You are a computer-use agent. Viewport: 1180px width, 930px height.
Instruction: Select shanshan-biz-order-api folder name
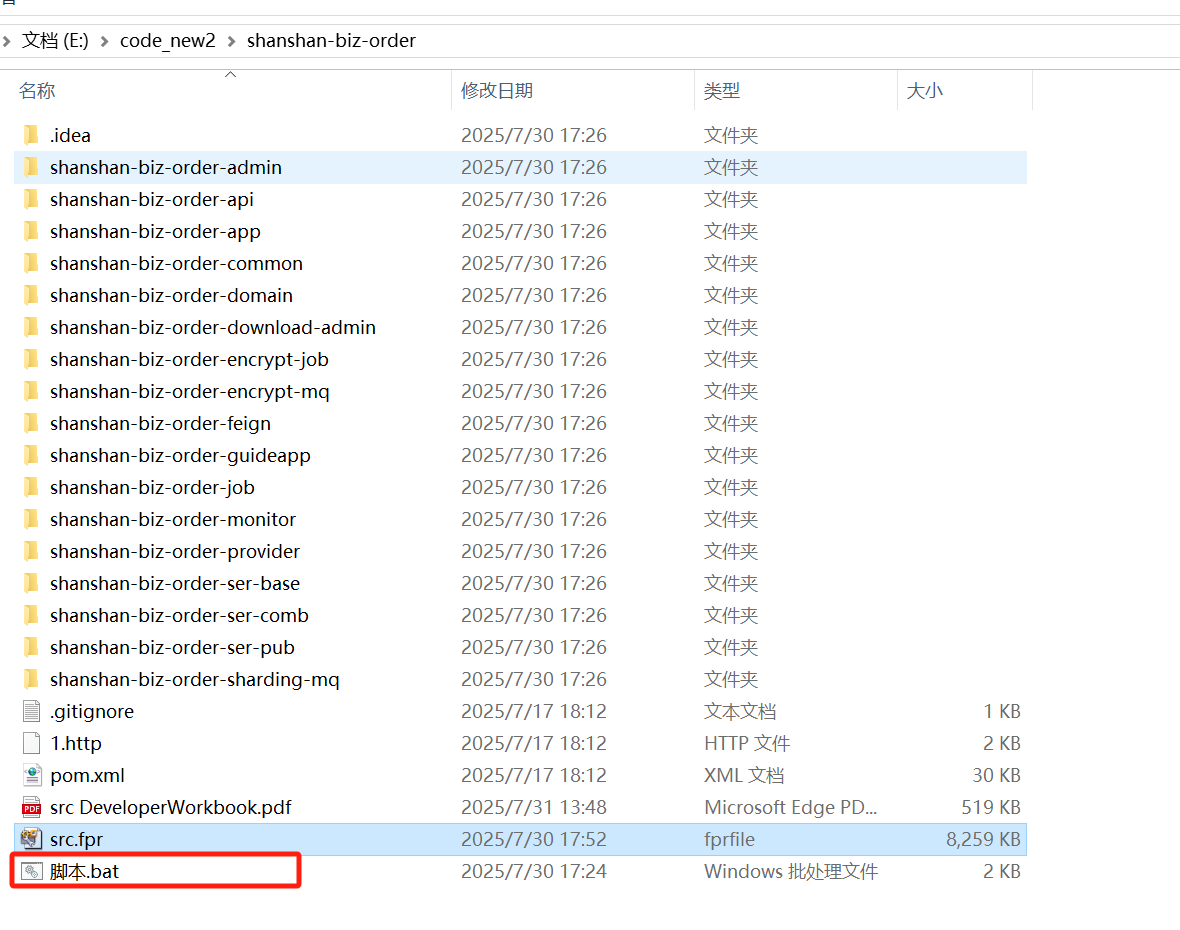[151, 199]
